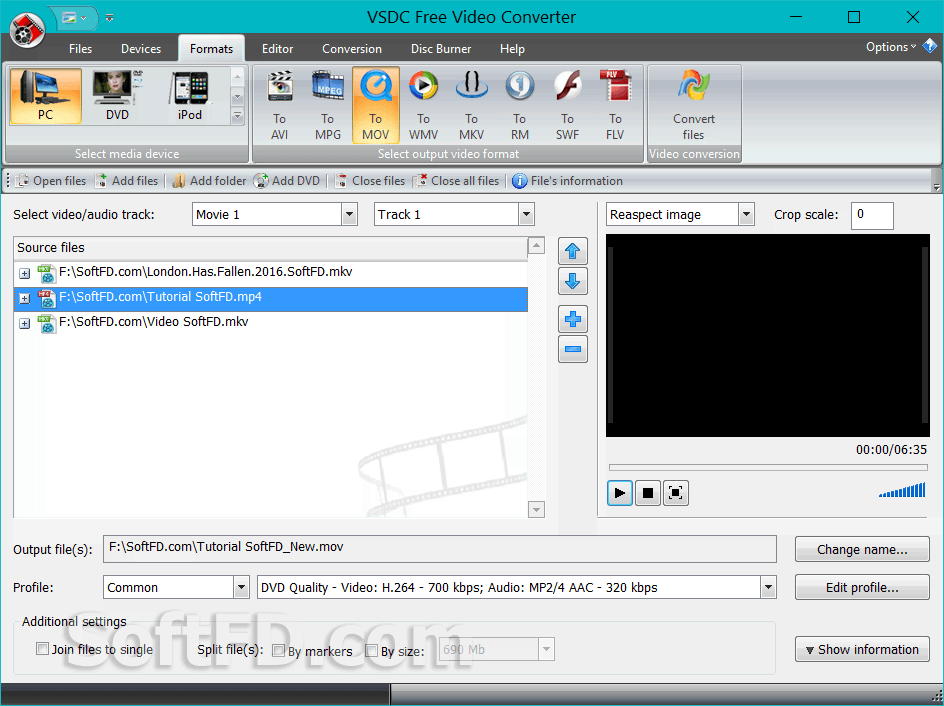Choose To RM output format
This screenshot has width=944, height=706.
(x=520, y=105)
